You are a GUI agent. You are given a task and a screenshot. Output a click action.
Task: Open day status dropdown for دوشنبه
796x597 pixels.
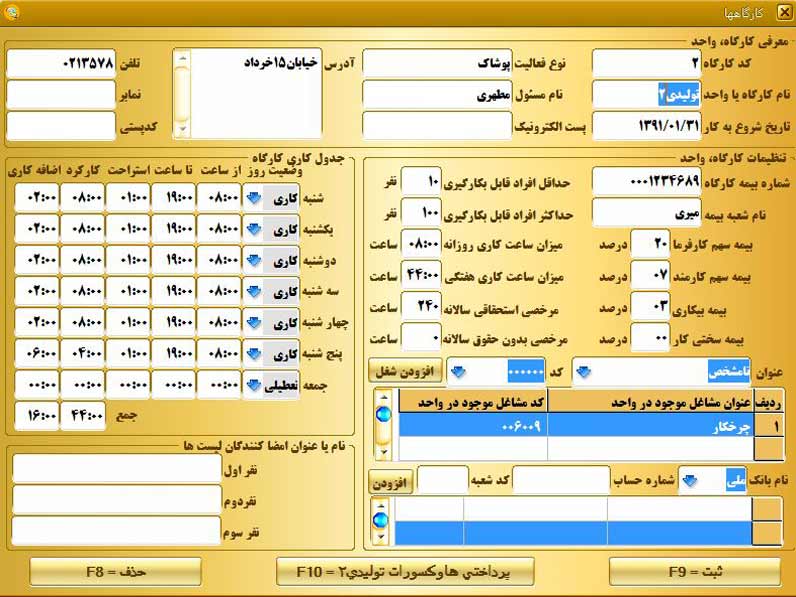tap(253, 260)
